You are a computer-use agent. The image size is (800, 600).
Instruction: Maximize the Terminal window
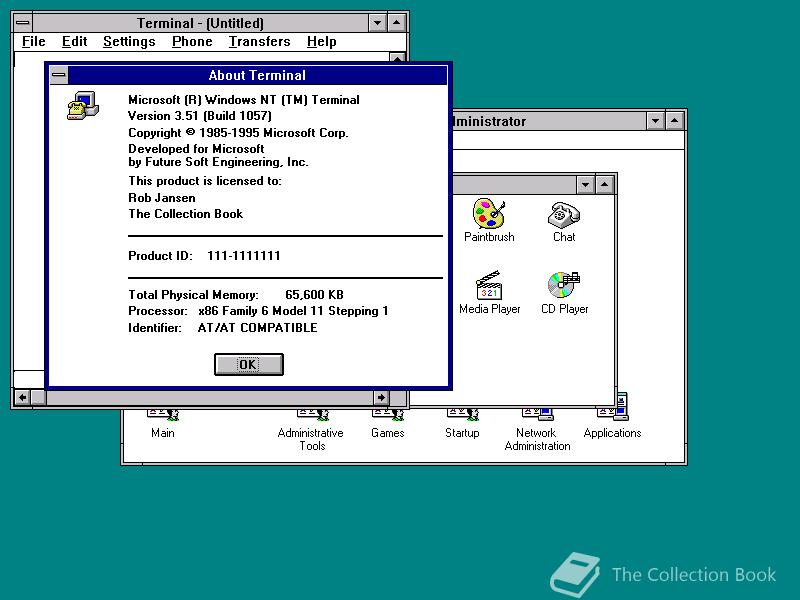pyautogui.click(x=396, y=23)
